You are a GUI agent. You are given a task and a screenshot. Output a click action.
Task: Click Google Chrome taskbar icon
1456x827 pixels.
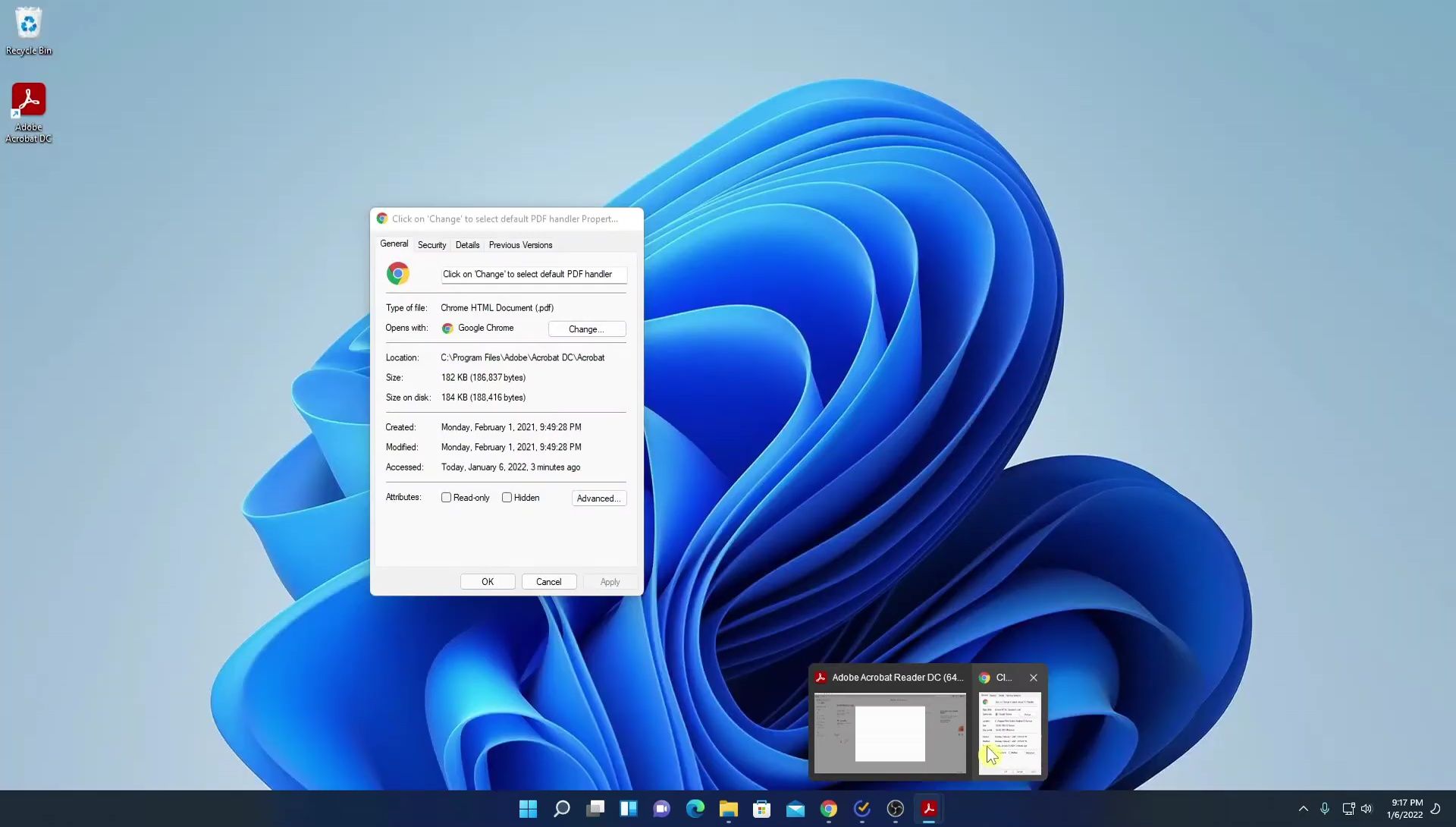[829, 809]
